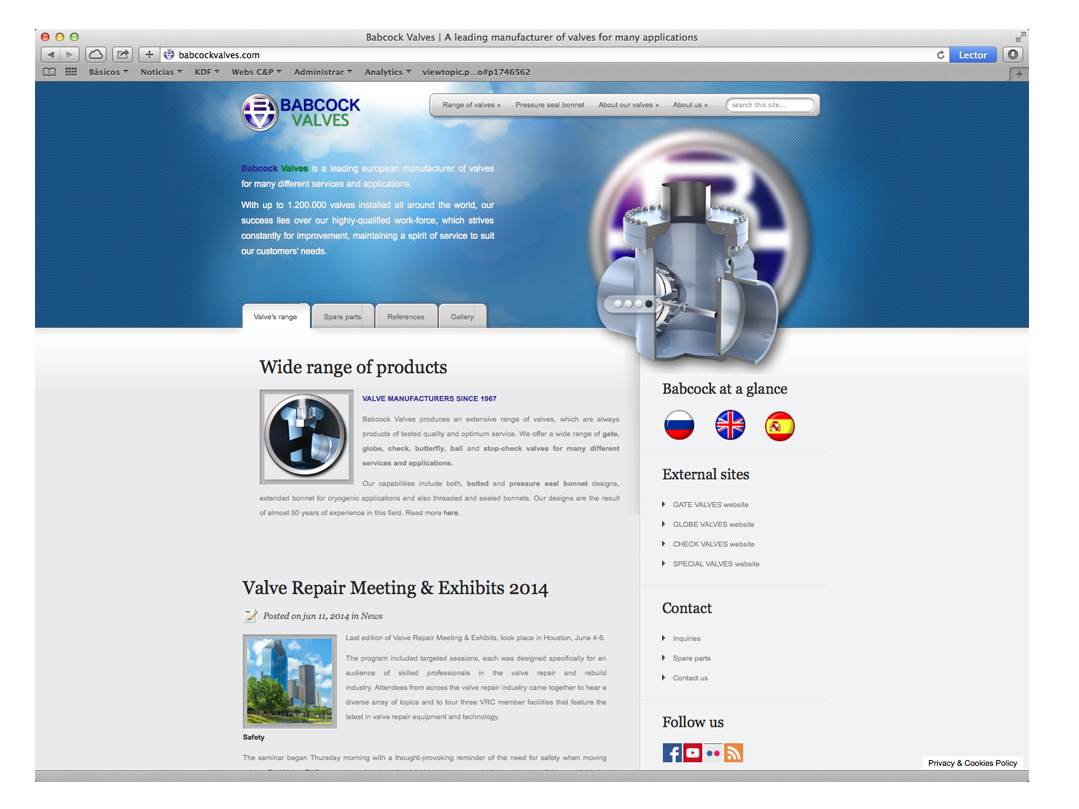Screen dimensions: 1079x809
Task: Click the valve thumbnail under Wide range of products
Action: click(x=306, y=437)
